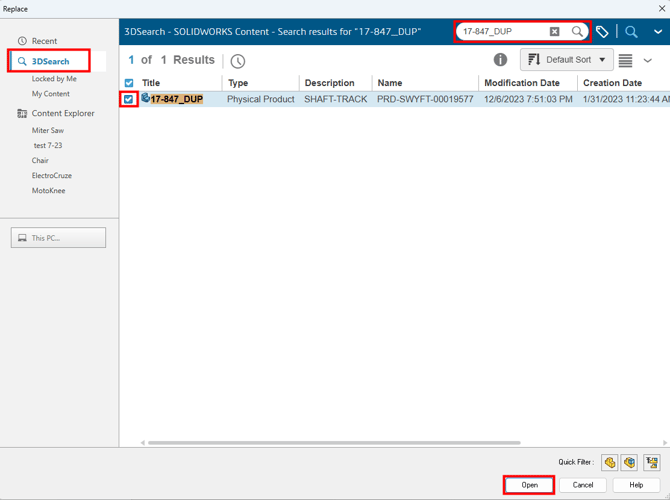
Task: Click the blue search icon in header
Action: tap(631, 32)
